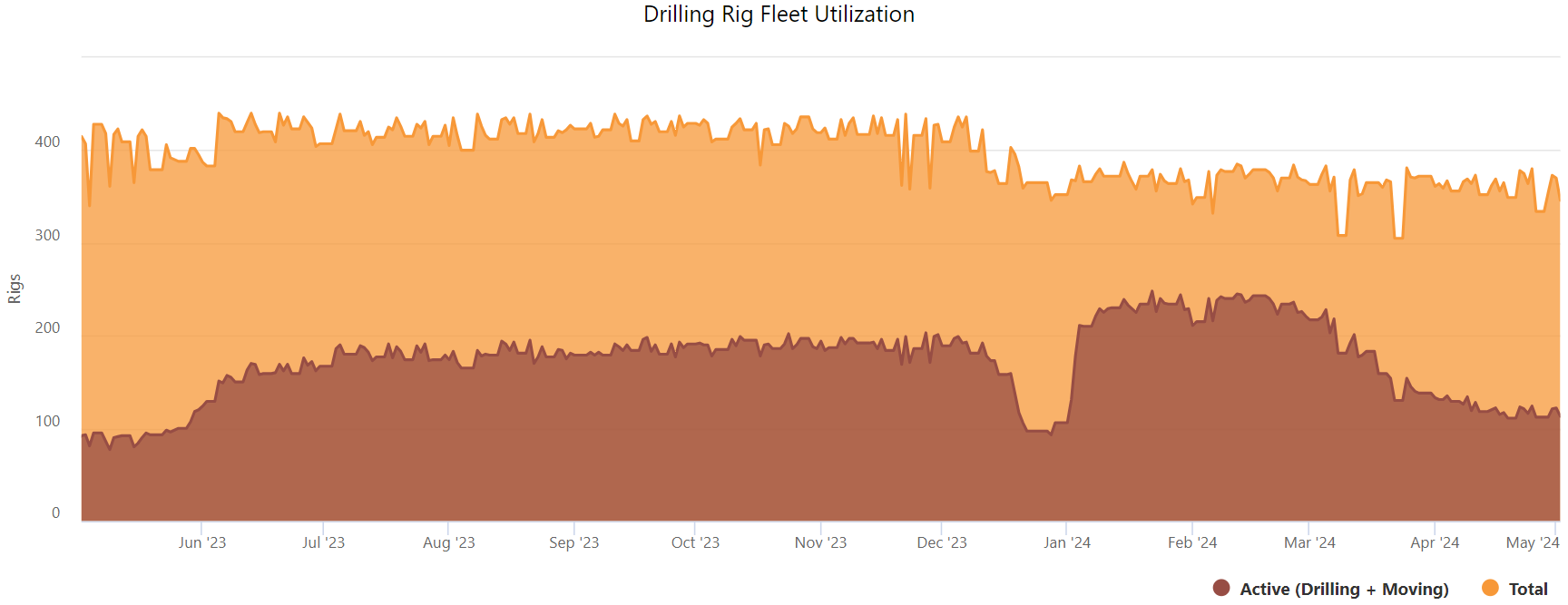This screenshot has height=605, width=1568.
Task: Toggle the Total series legend label
Action: point(1528,590)
